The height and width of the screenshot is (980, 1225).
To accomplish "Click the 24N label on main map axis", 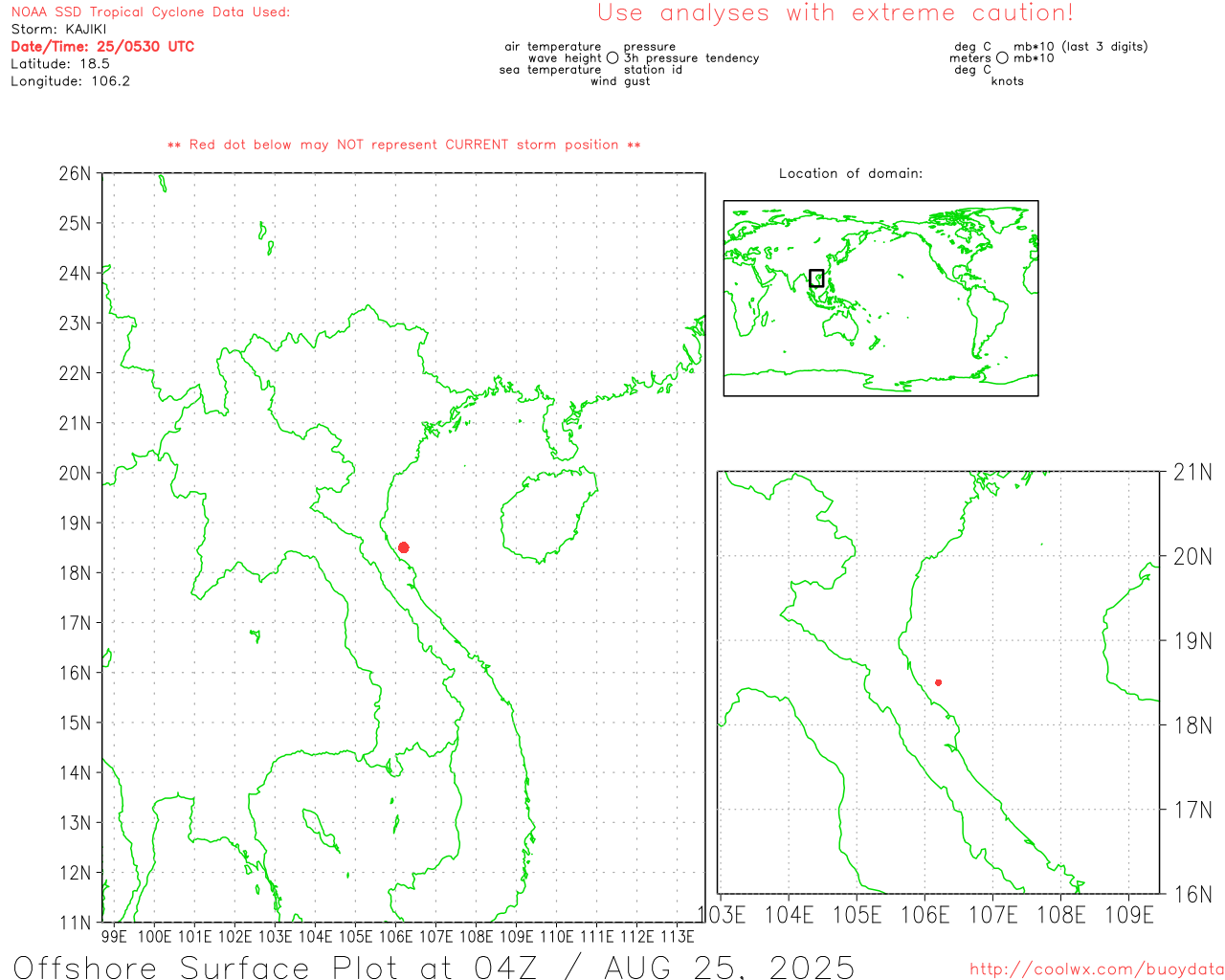I will (x=75, y=274).
